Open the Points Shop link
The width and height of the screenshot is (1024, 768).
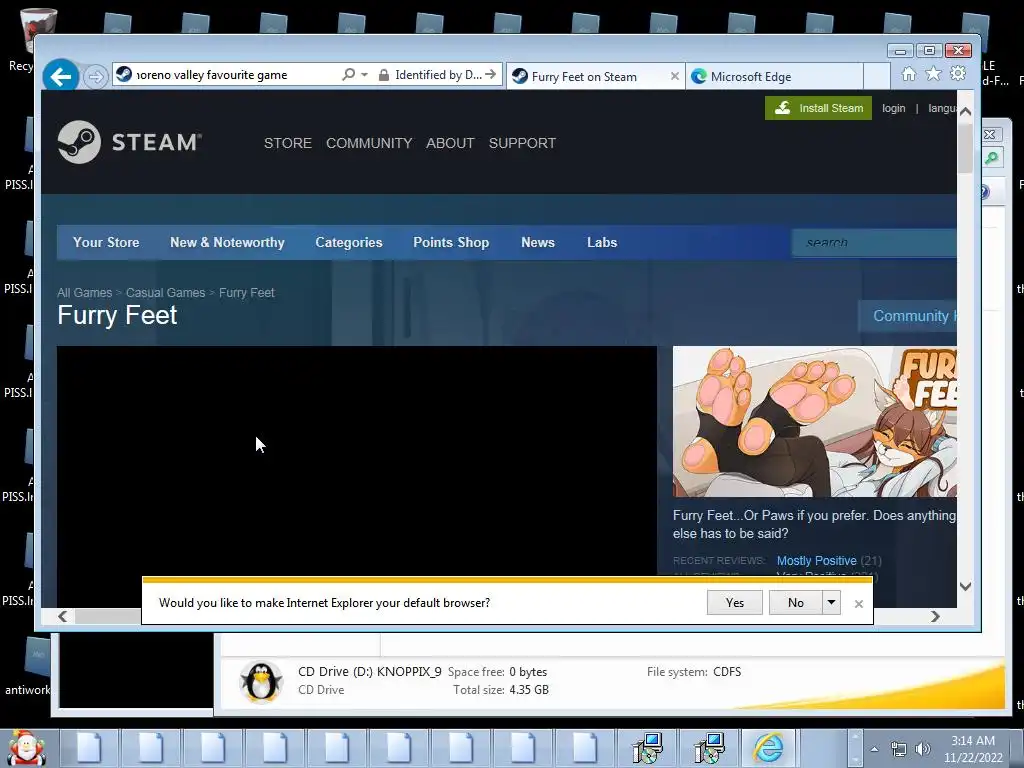[x=451, y=242]
